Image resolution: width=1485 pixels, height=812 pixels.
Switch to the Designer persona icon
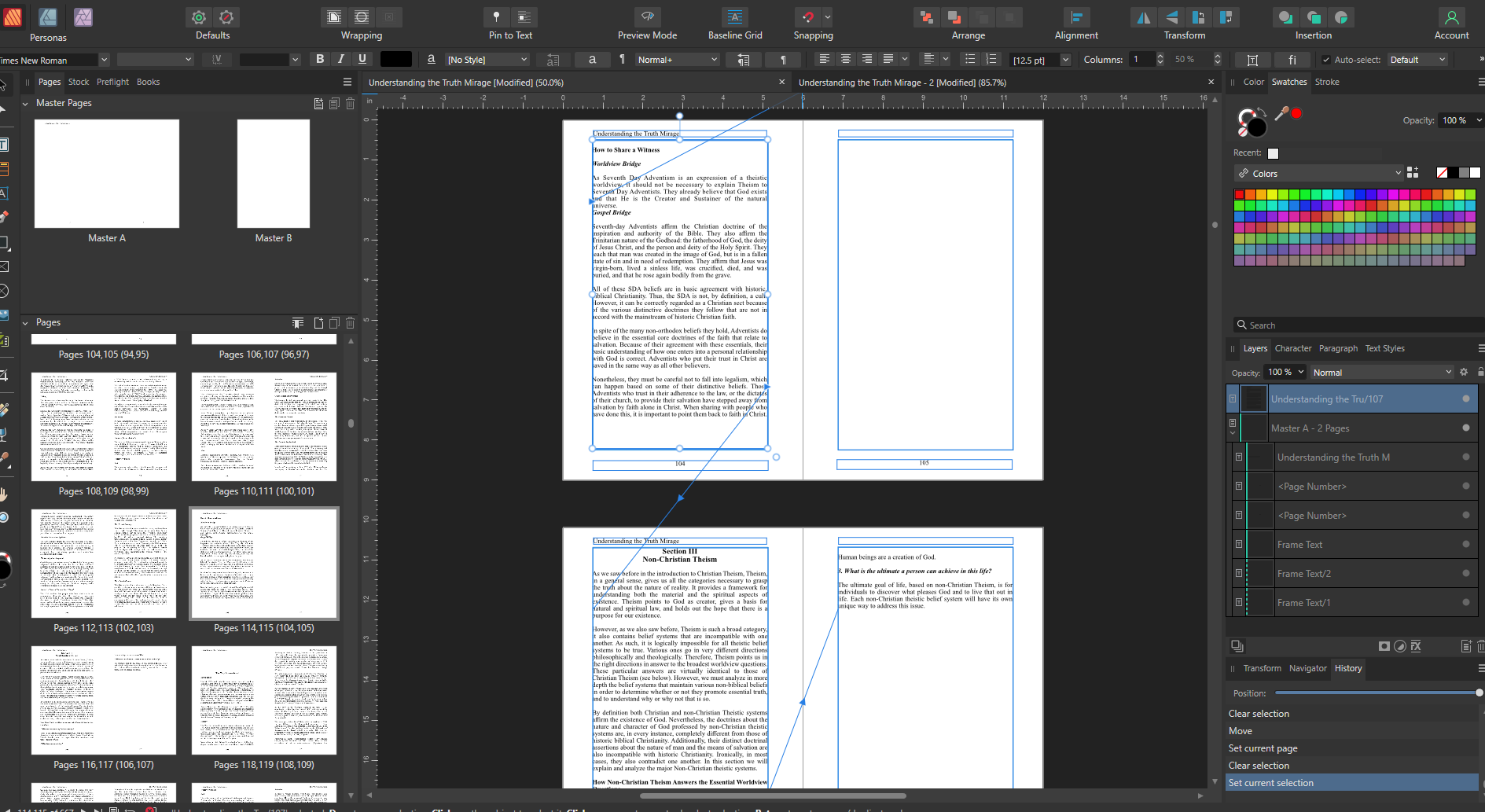(48, 17)
